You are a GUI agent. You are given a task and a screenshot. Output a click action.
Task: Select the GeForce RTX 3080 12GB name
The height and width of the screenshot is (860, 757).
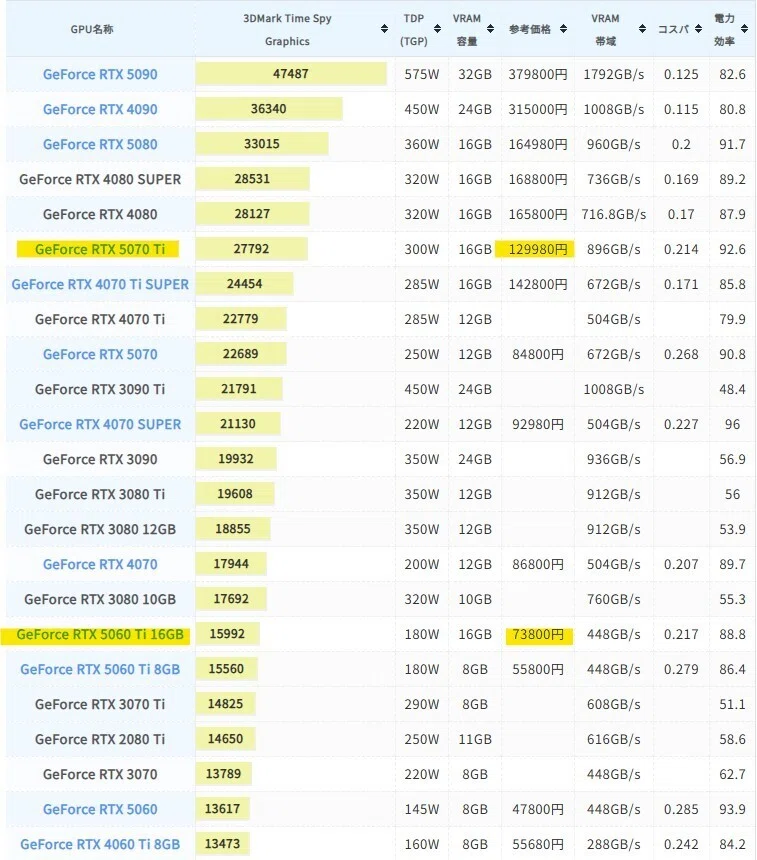tap(100, 529)
